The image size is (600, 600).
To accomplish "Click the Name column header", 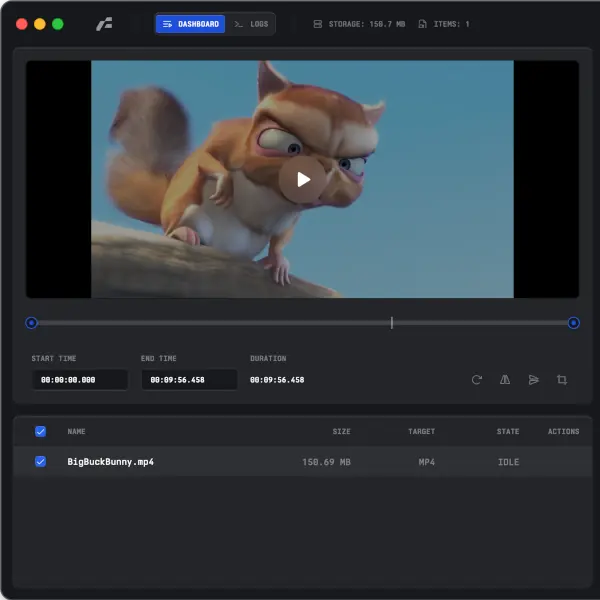I will 76,432.
